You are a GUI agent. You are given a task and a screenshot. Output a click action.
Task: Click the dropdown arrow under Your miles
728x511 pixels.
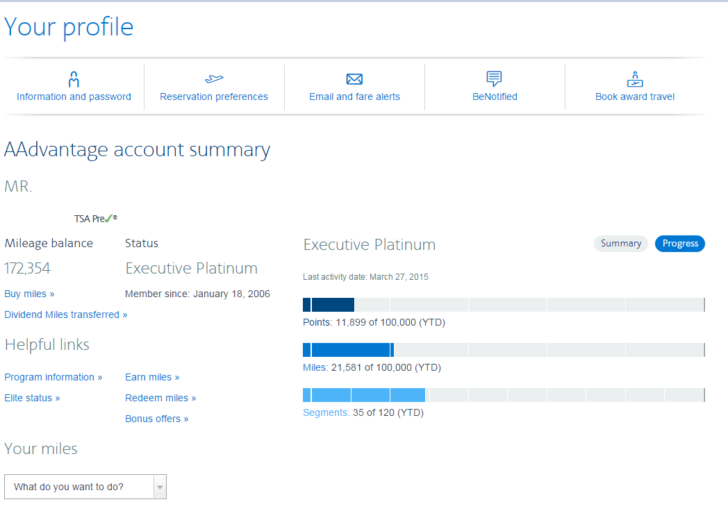160,487
